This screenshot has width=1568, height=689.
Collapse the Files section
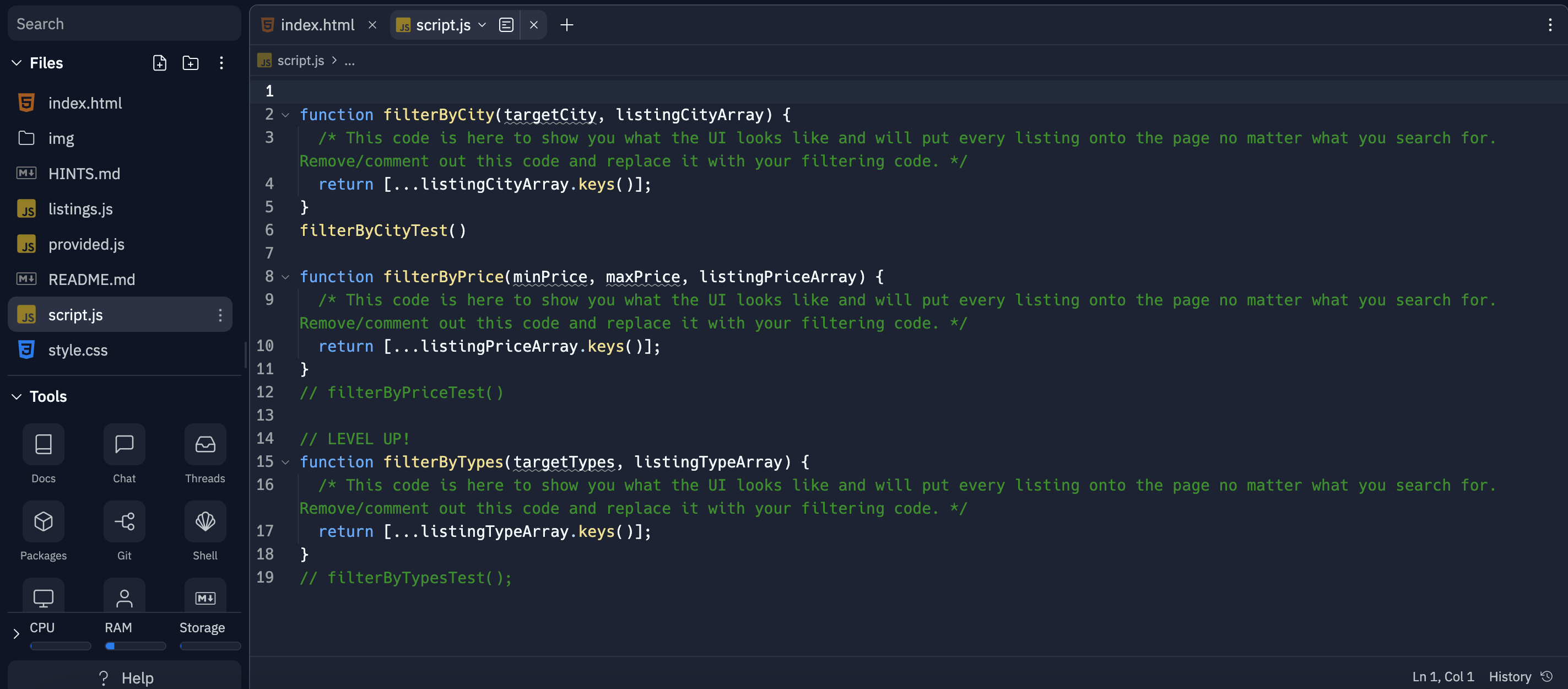[15, 63]
